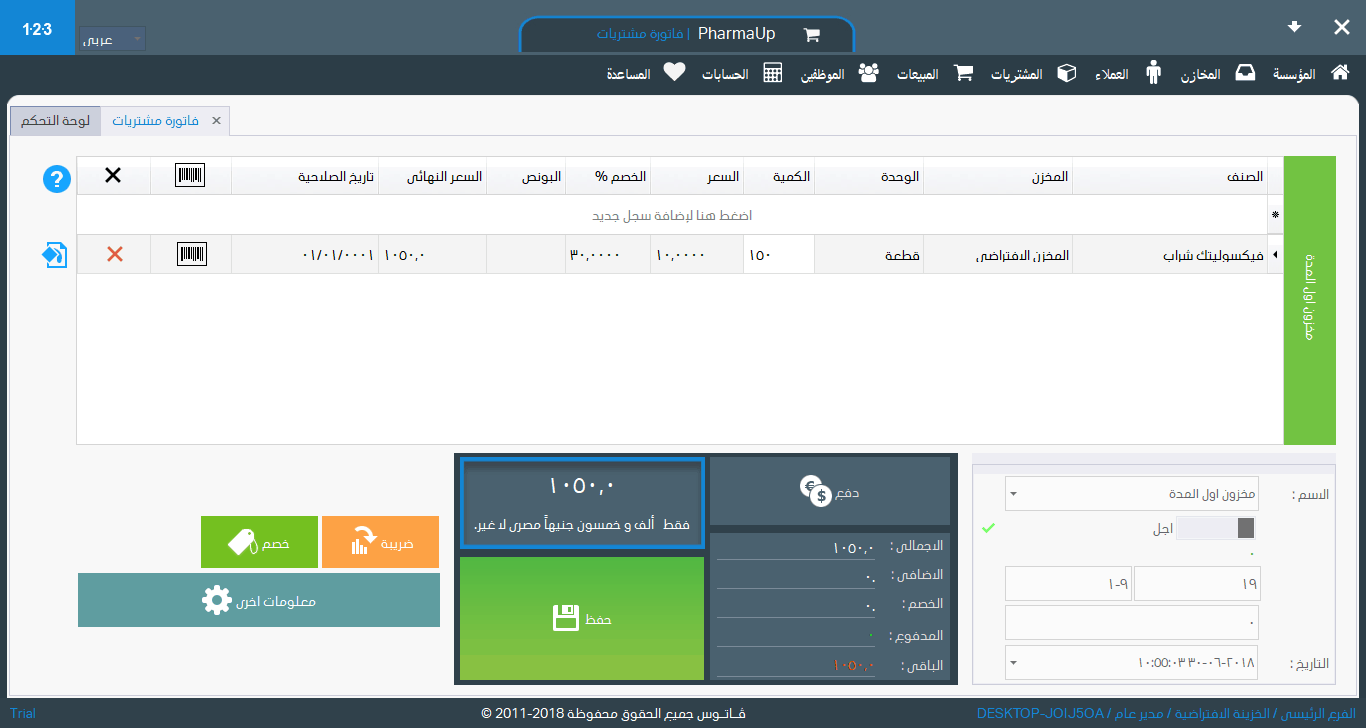Click the input field containing ١٩
Screen dimensions: 1366x728
click(1197, 584)
